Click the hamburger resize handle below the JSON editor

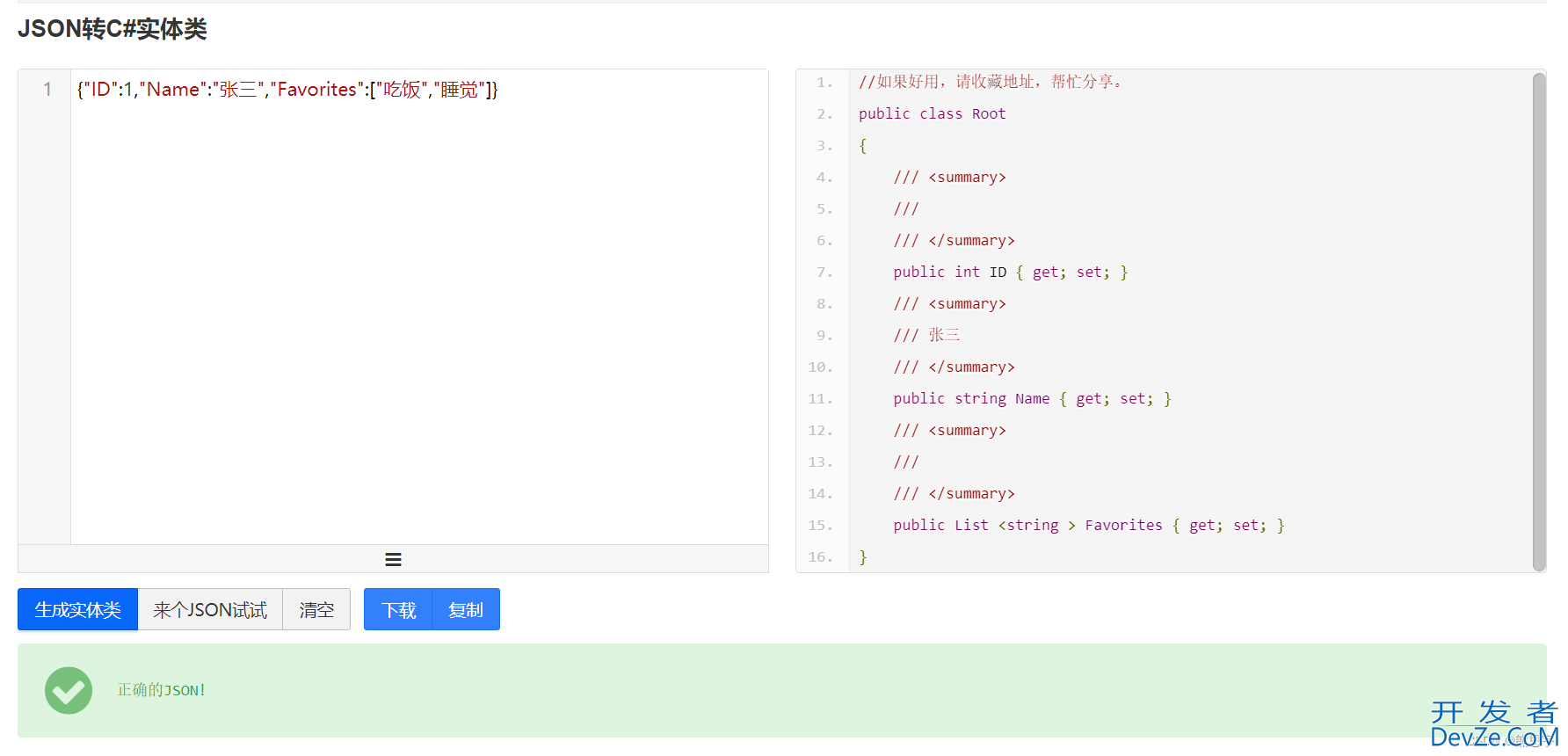(393, 559)
